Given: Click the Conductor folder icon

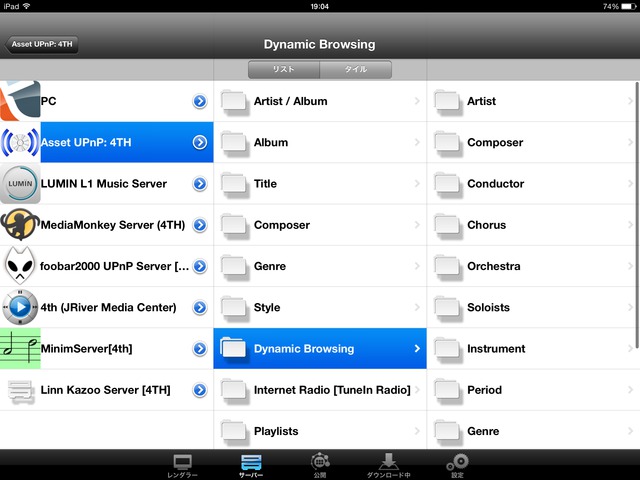Looking at the screenshot, I should coord(448,184).
